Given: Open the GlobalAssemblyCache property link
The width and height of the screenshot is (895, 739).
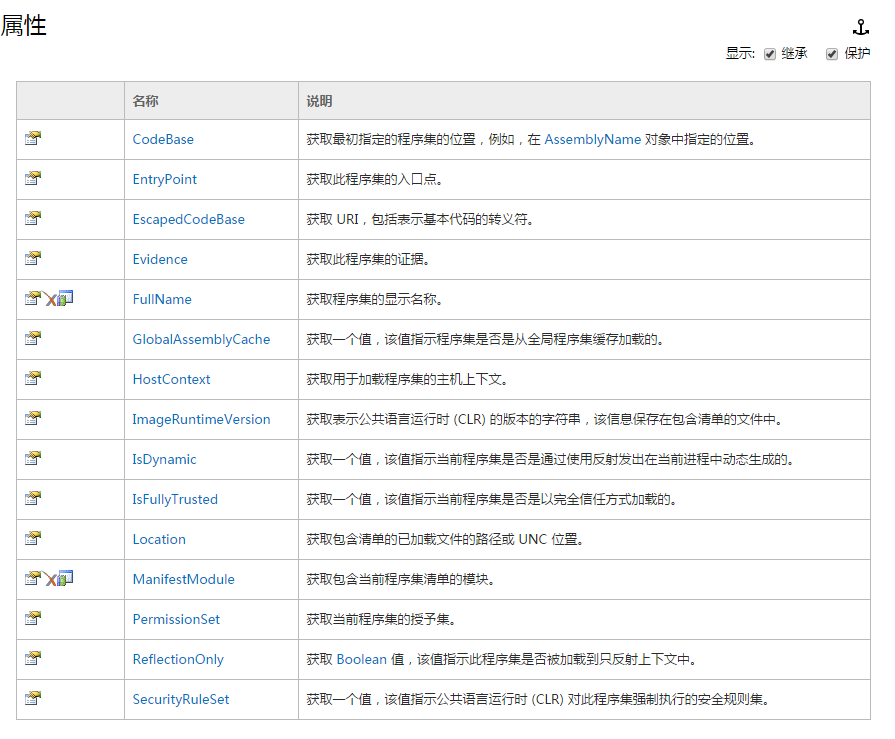Looking at the screenshot, I should 201,339.
